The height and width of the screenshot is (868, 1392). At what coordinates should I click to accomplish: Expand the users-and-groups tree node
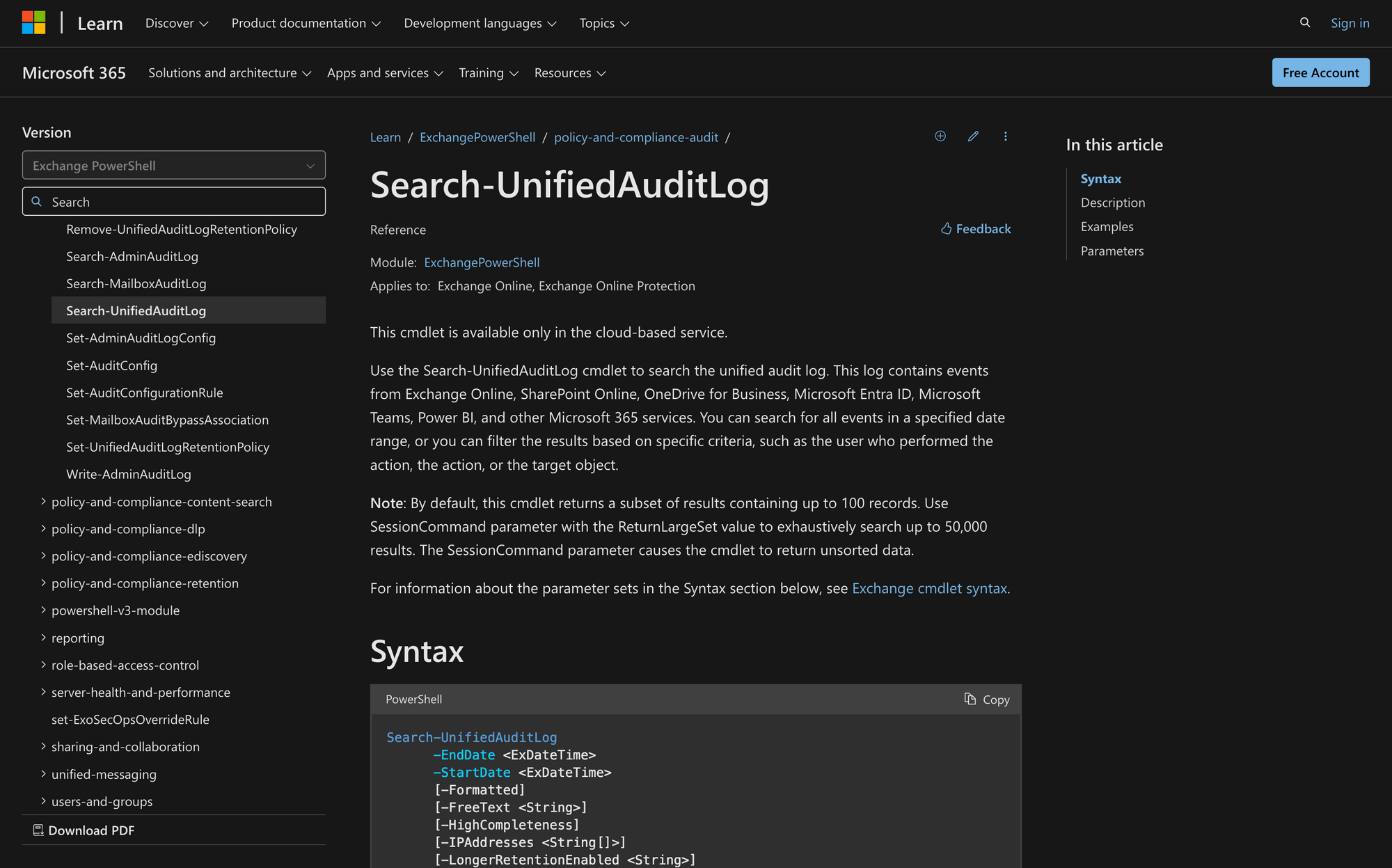click(43, 800)
